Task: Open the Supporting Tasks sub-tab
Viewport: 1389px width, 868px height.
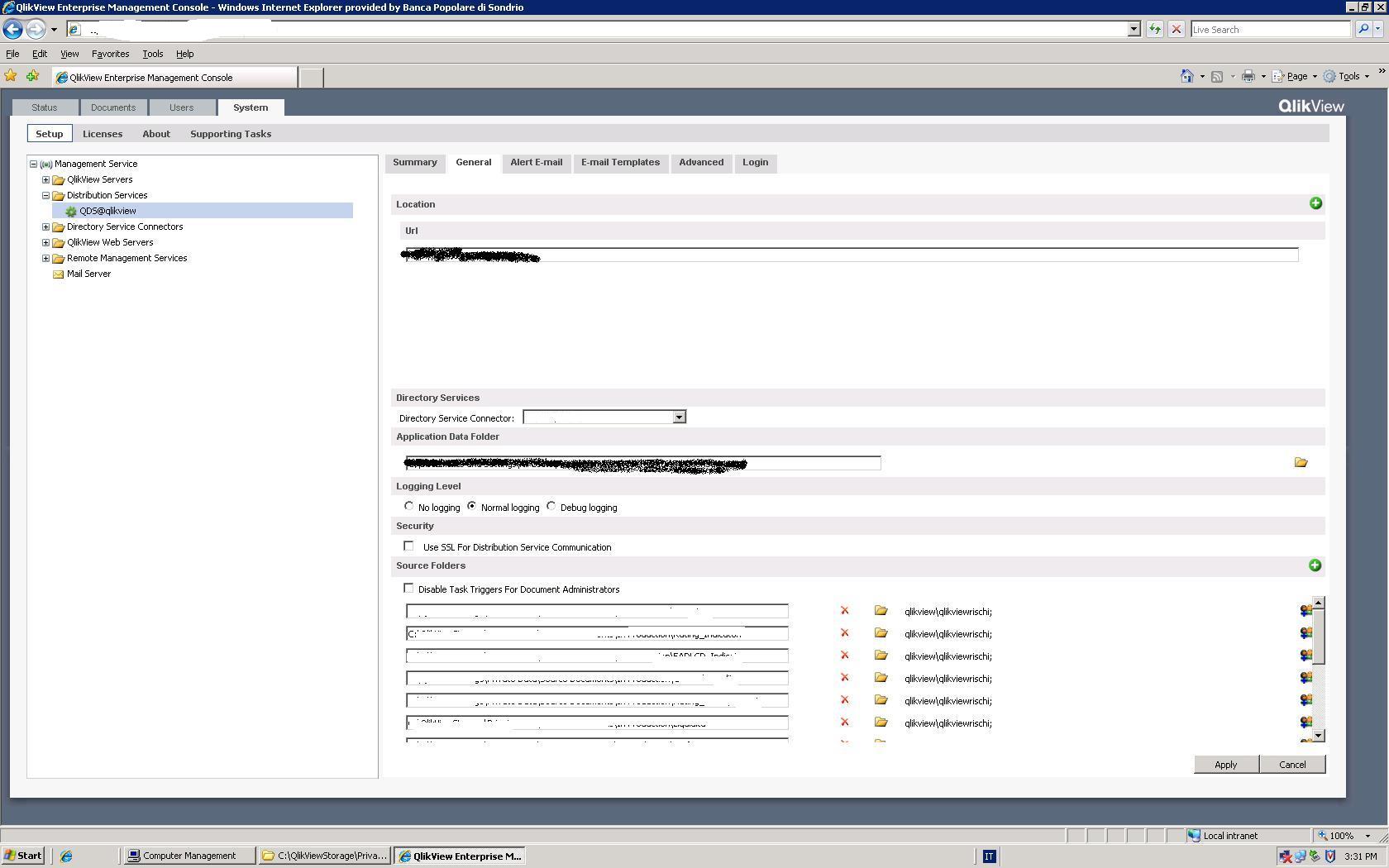Action: point(231,134)
